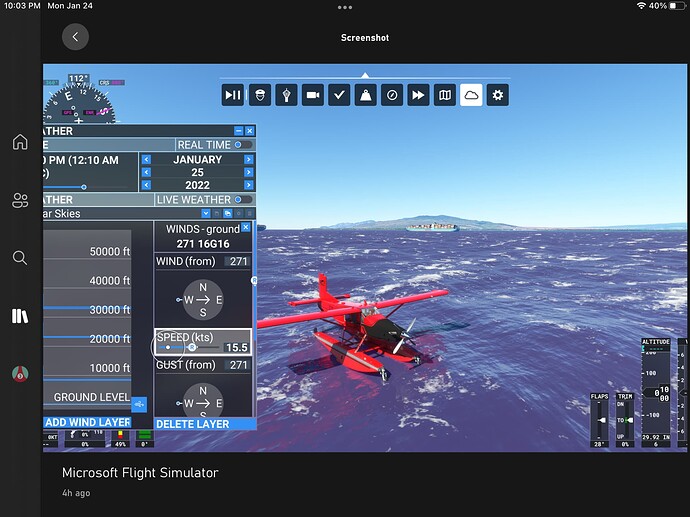Image resolution: width=690 pixels, height=517 pixels.
Task: Open the iPad multitasking three-dots menu
Action: point(345,7)
